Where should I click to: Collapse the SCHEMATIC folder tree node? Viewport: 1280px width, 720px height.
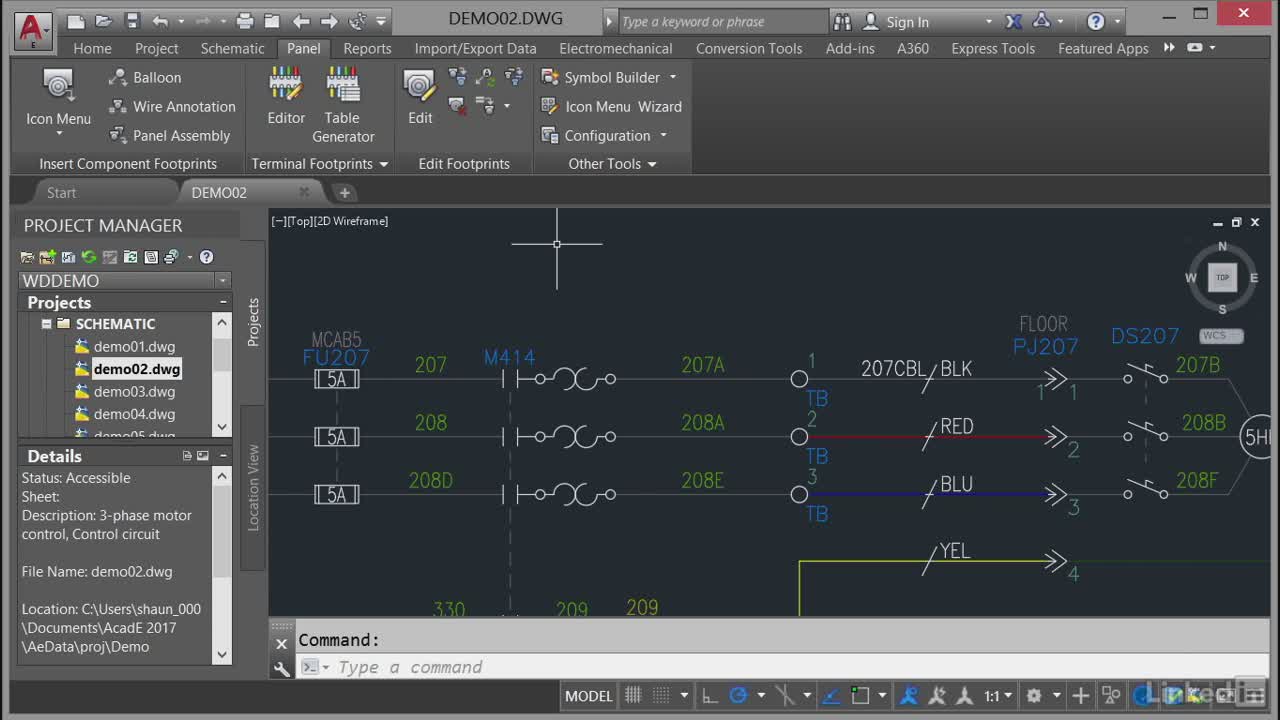tap(46, 324)
